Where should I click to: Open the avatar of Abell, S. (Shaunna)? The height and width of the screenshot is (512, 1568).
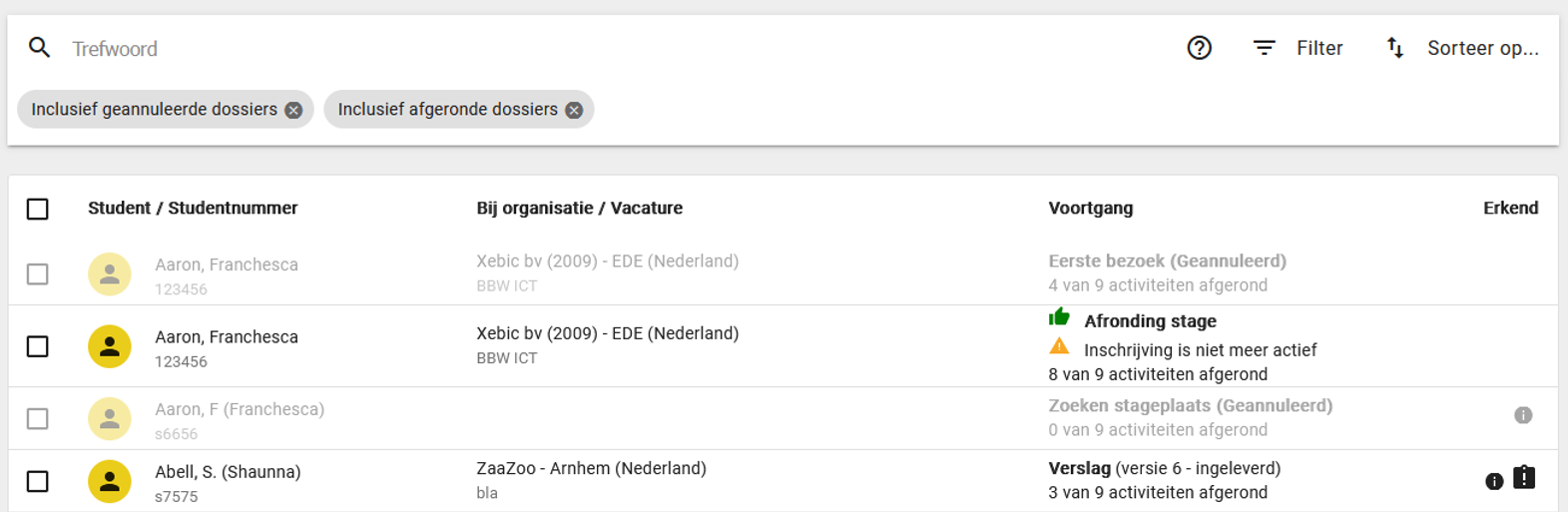tap(110, 481)
